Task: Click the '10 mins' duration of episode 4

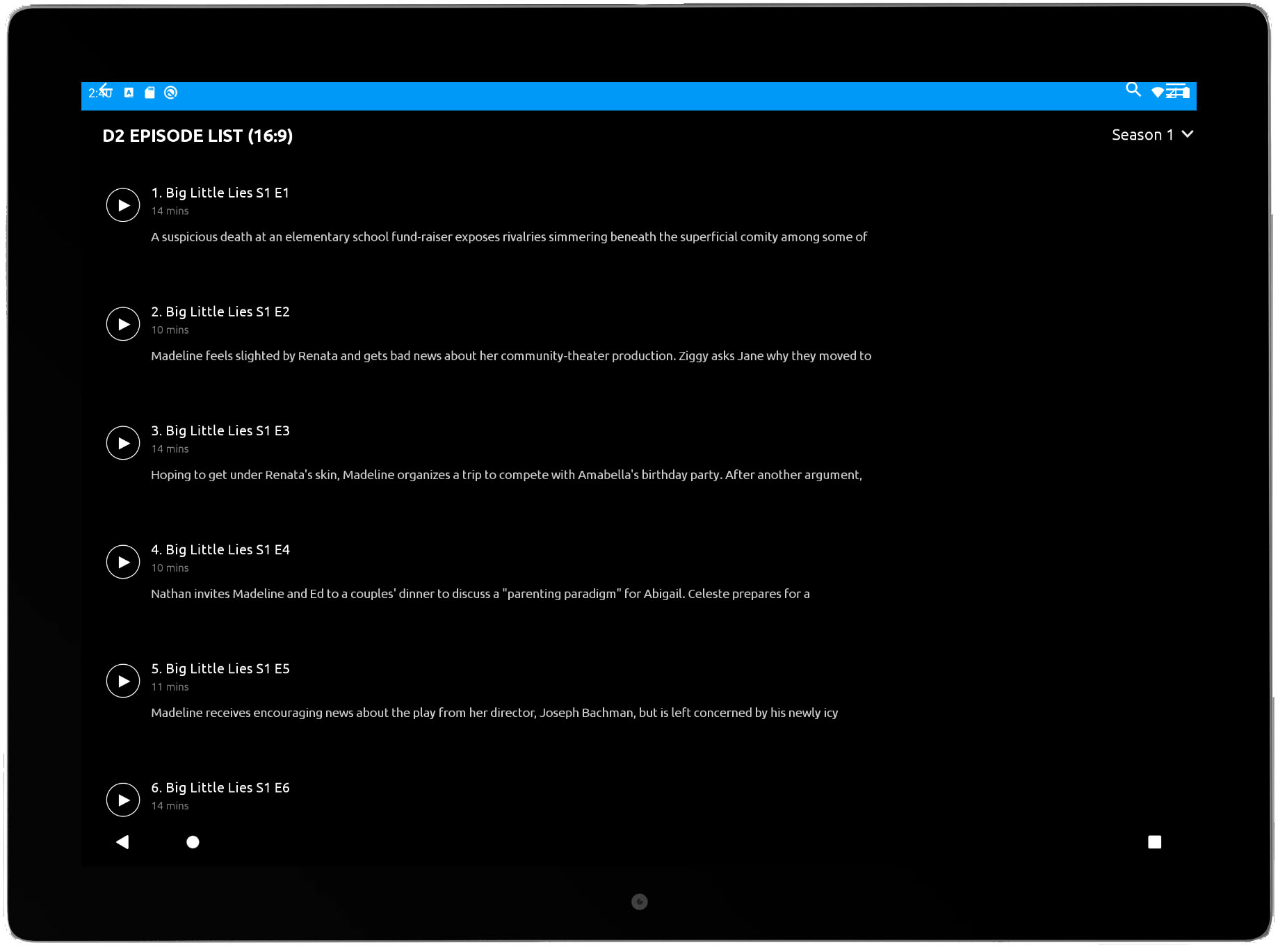Action: coord(170,568)
